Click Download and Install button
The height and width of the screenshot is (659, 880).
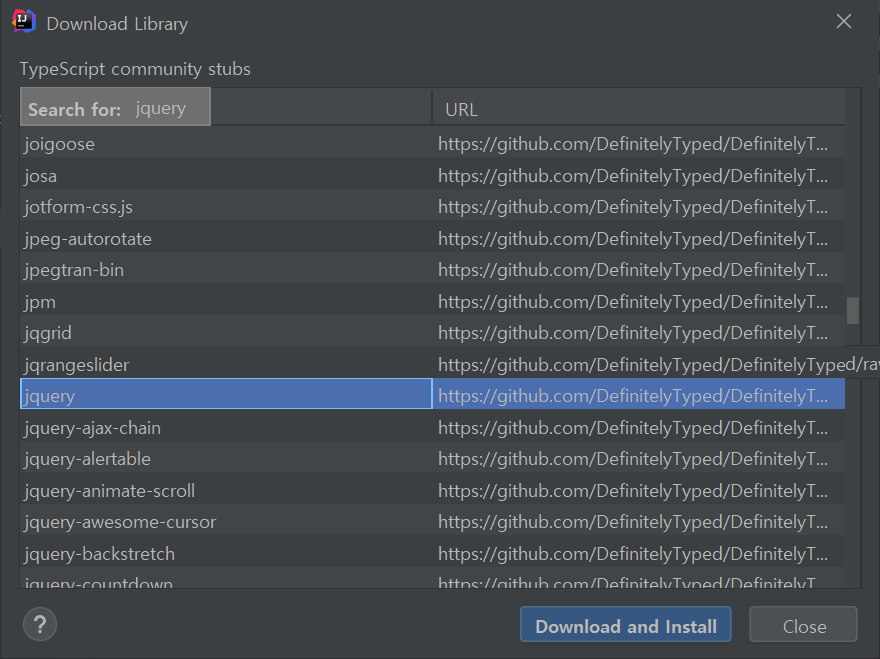[626, 626]
